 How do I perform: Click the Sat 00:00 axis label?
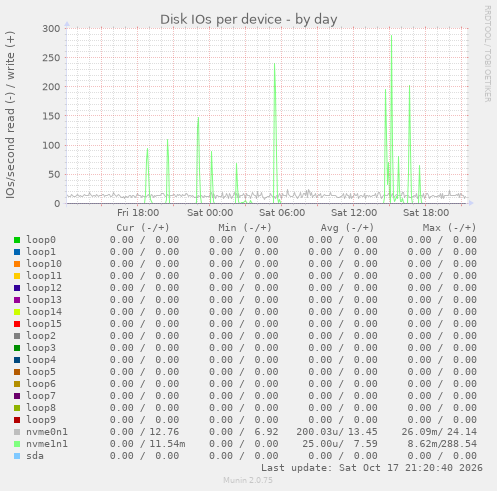click(210, 213)
